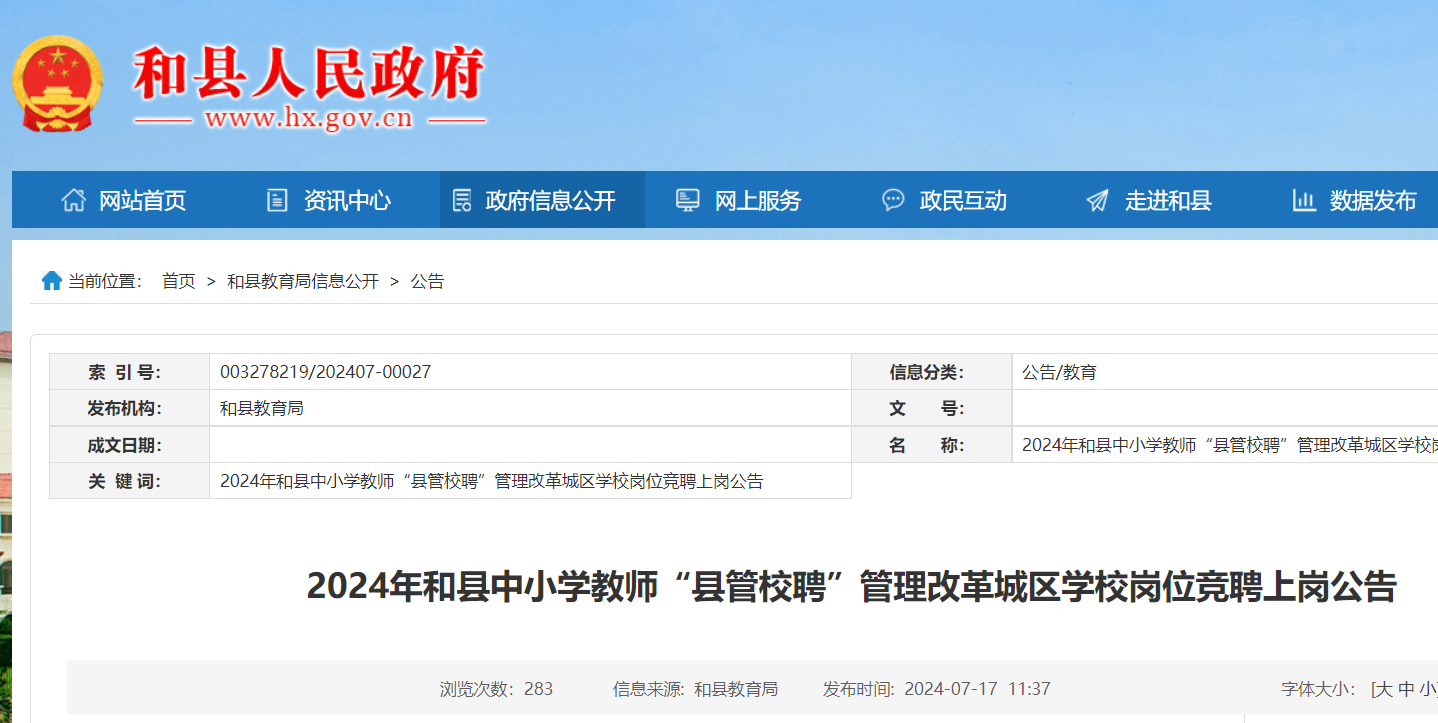Viewport: 1438px width, 723px height.
Task: Set font size to 中
Action: click(1406, 689)
